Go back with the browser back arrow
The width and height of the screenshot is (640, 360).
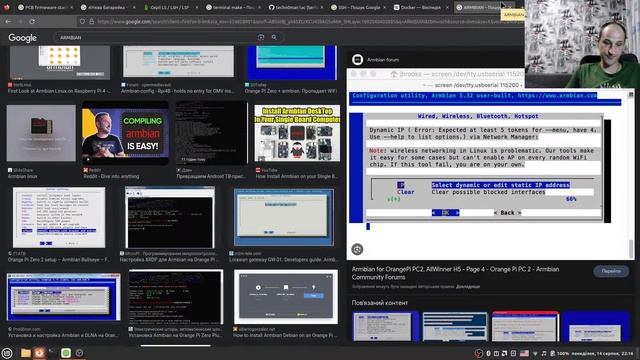(8, 21)
